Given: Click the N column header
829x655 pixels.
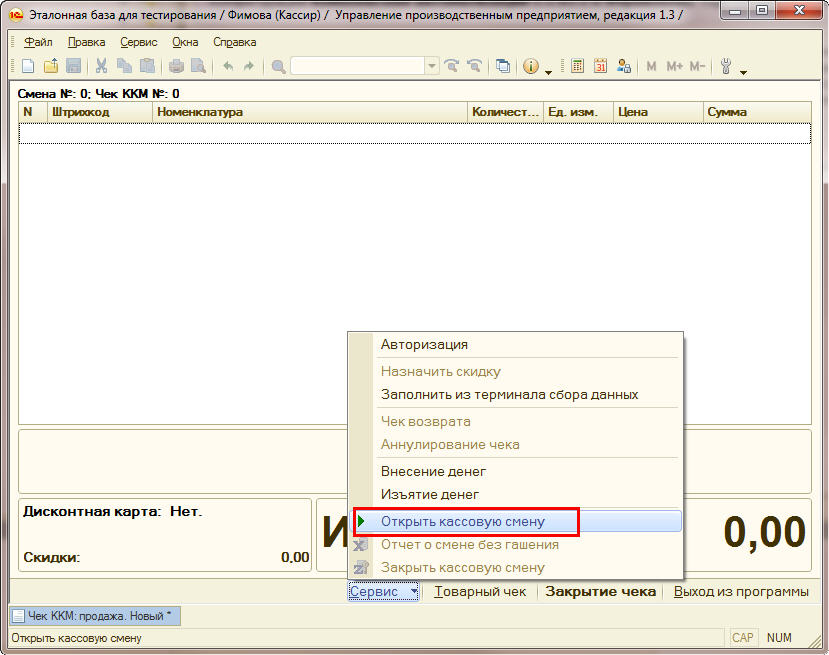Looking at the screenshot, I should point(33,112).
